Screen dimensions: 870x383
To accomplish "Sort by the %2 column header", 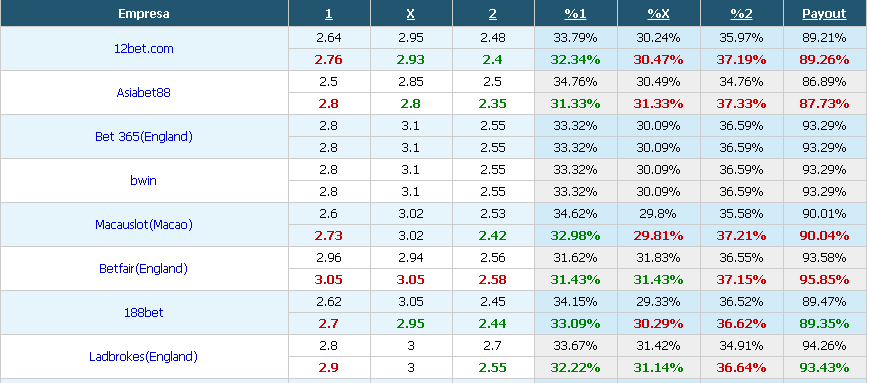I will tap(741, 14).
